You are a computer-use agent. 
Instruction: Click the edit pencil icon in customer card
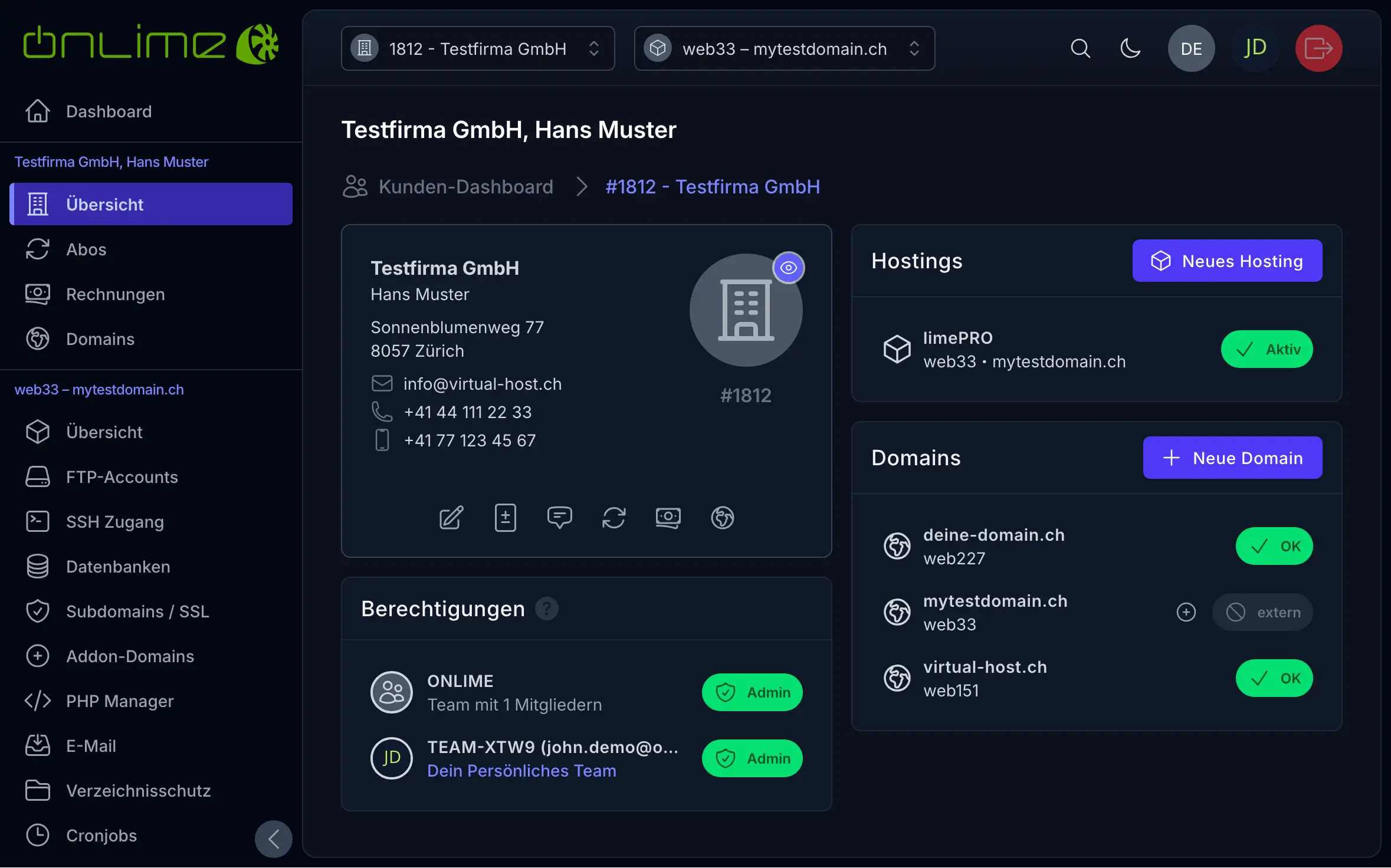point(451,518)
